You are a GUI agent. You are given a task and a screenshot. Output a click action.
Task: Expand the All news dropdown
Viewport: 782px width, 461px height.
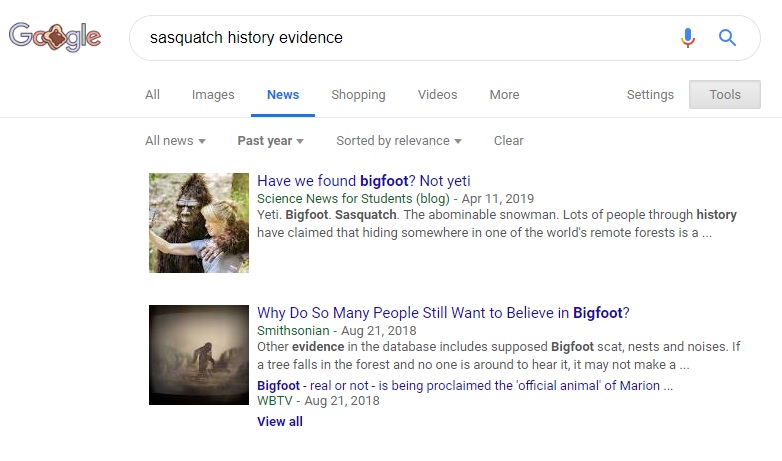(x=175, y=141)
